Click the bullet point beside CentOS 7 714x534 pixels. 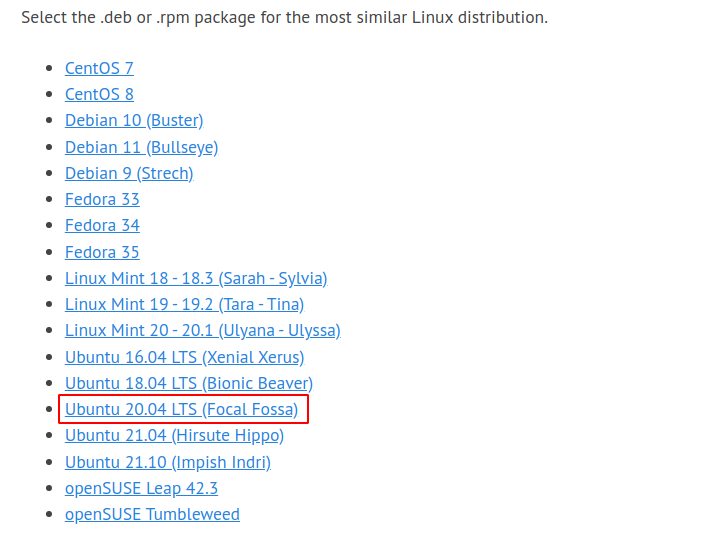tap(51, 69)
